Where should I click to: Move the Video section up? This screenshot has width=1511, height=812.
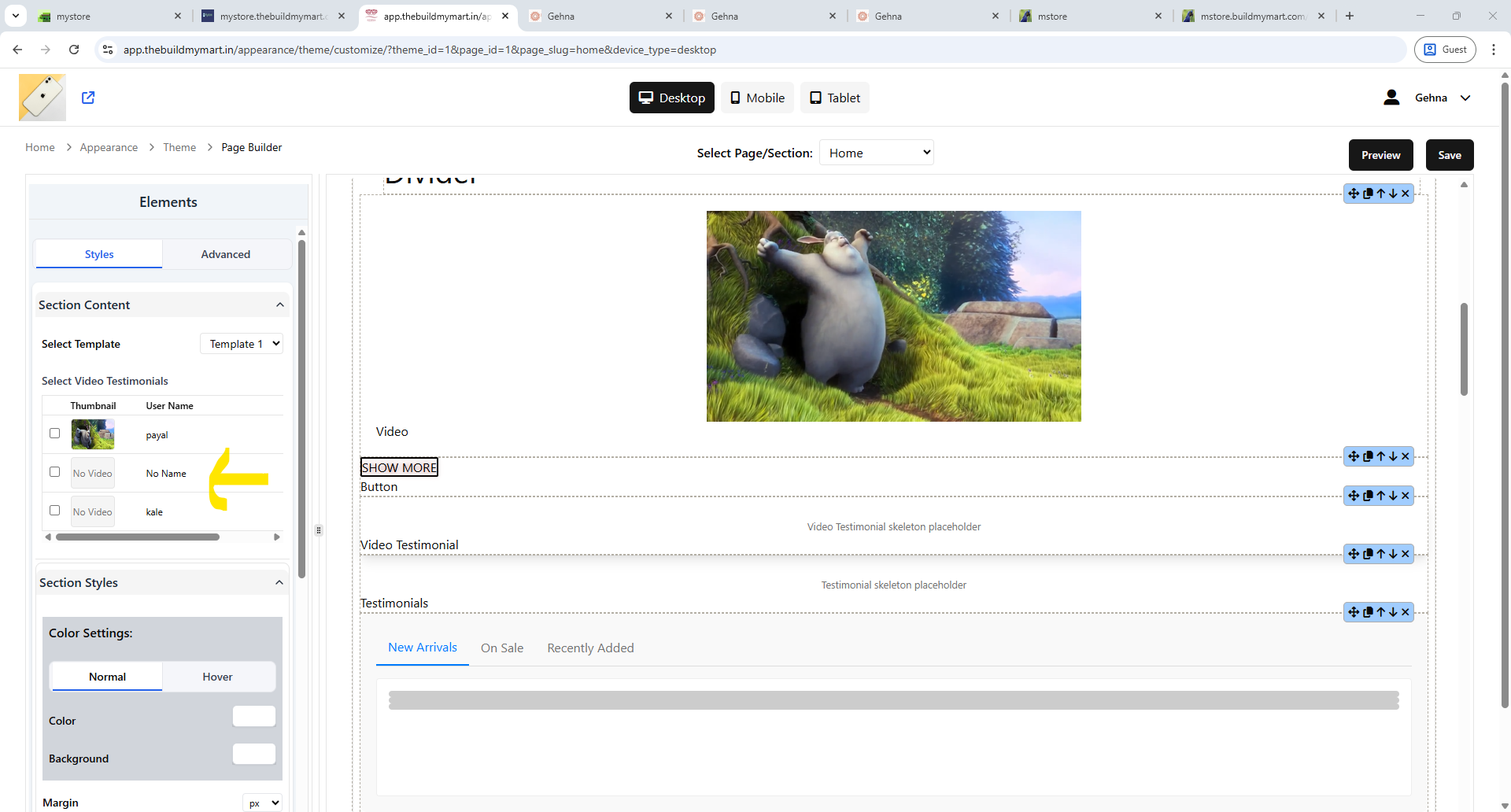point(1380,194)
